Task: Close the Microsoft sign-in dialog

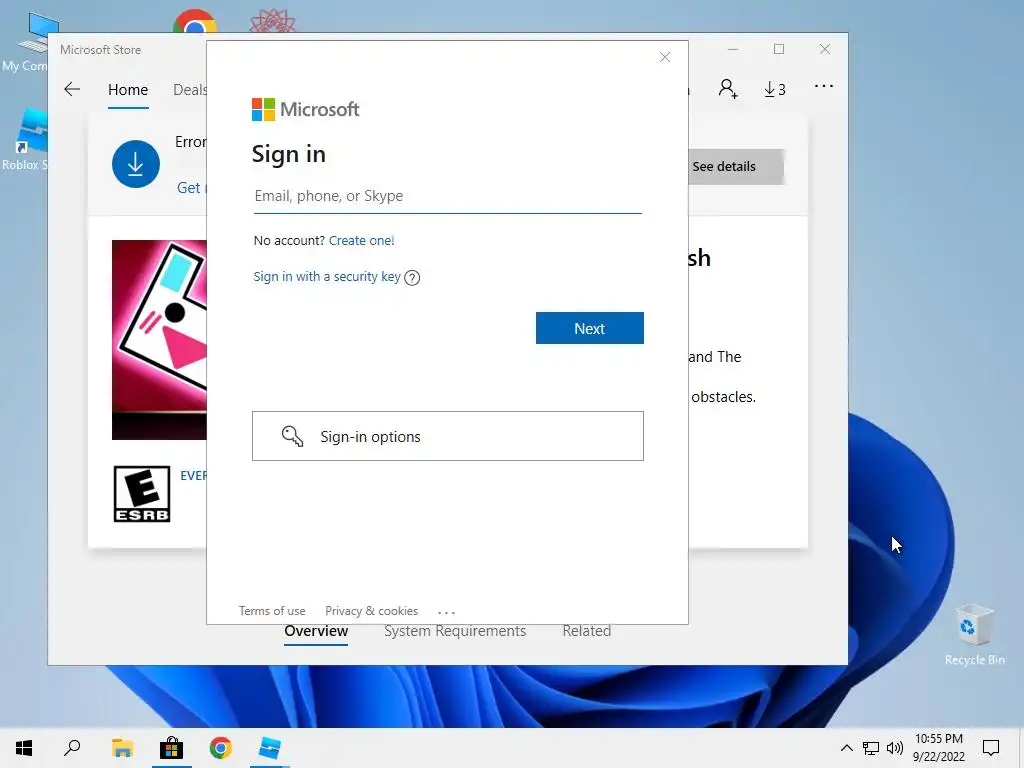Action: click(665, 57)
